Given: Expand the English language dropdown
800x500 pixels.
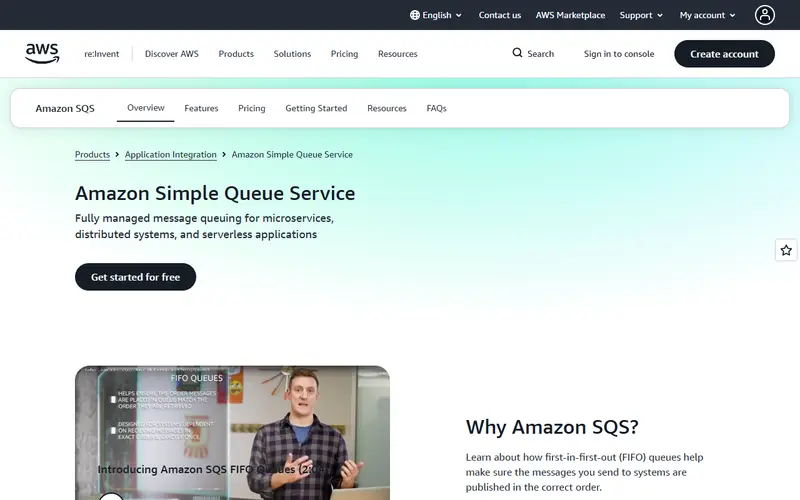Looking at the screenshot, I should 437,15.
